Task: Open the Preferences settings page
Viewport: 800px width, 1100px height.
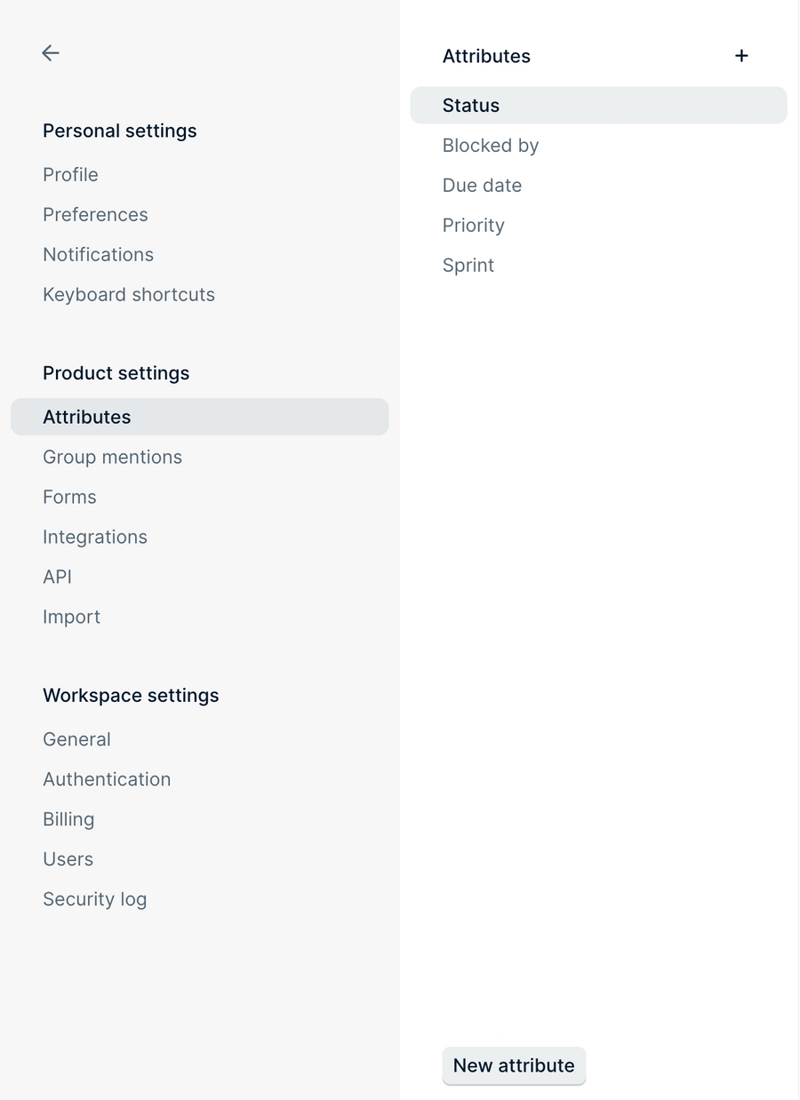Action: click(95, 214)
